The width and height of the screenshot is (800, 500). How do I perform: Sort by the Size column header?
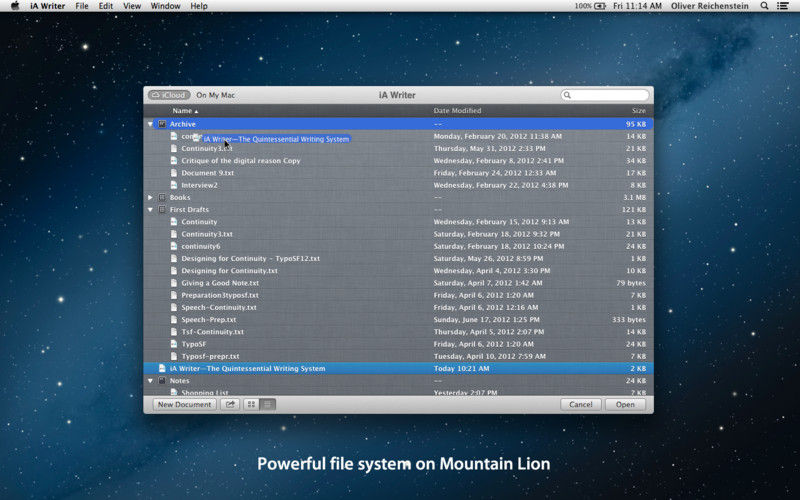638,111
